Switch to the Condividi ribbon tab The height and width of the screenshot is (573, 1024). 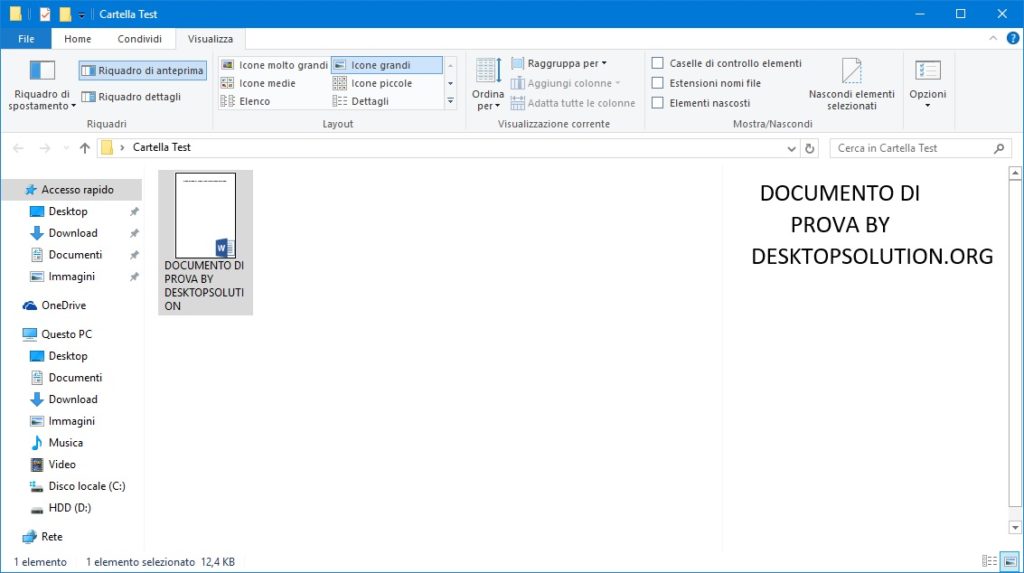pos(139,39)
